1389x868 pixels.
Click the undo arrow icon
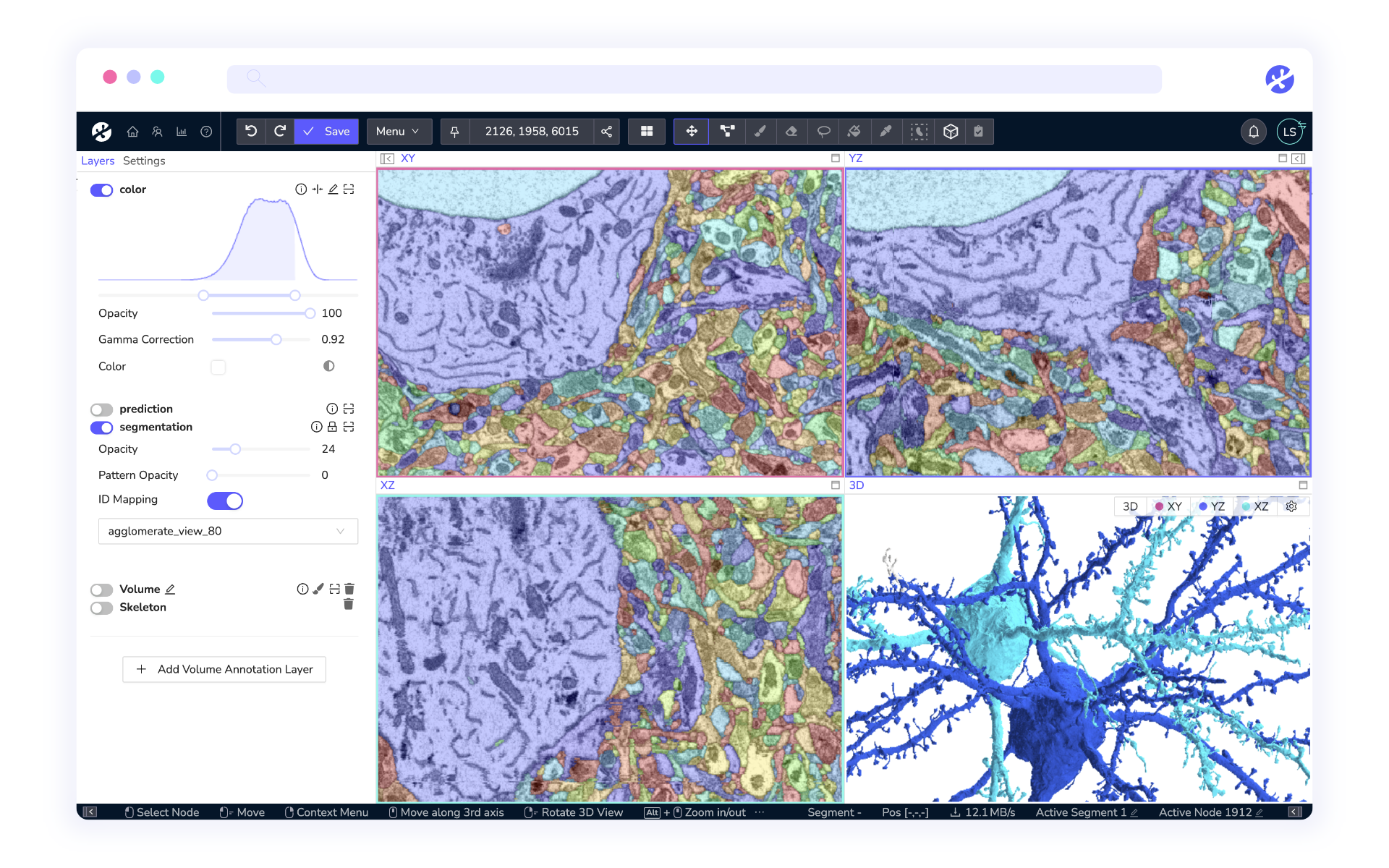tap(251, 131)
